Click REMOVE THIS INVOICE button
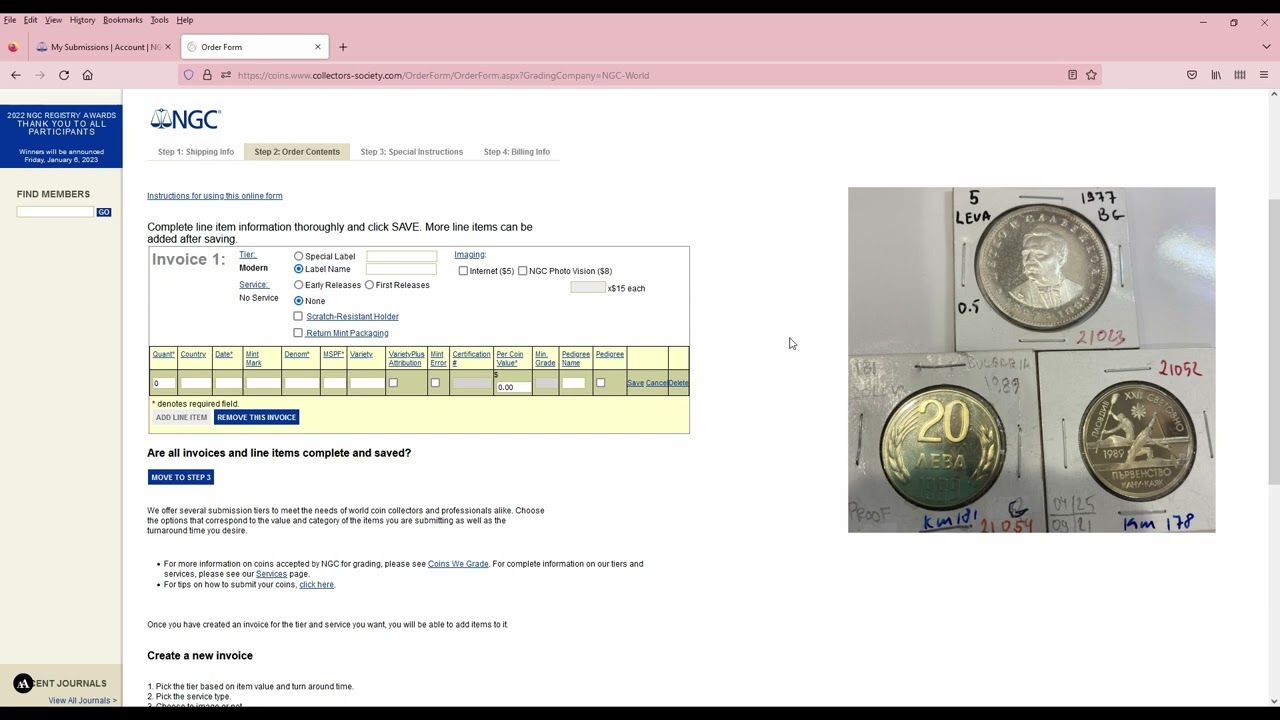1280x720 pixels. pos(256,417)
